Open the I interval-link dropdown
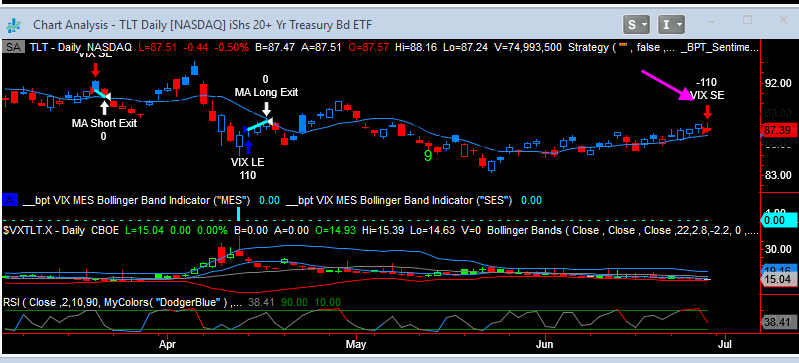 click(671, 24)
